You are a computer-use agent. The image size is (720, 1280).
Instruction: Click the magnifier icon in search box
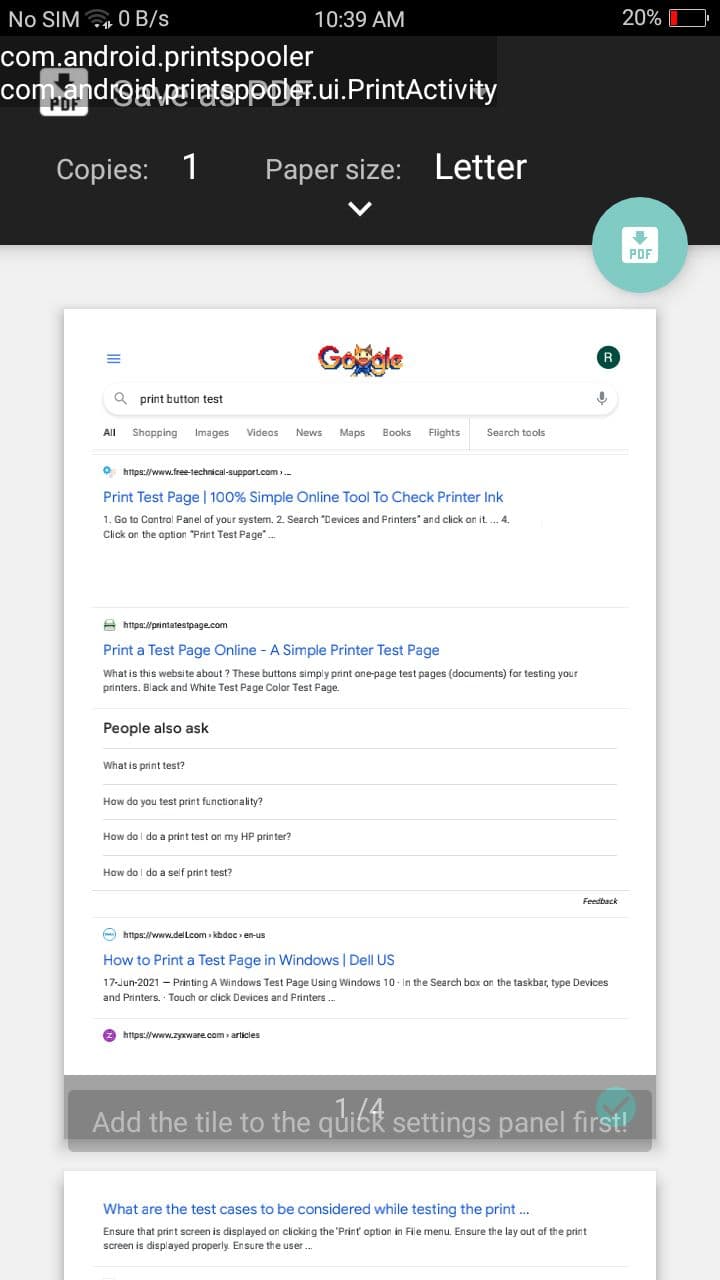(121, 398)
